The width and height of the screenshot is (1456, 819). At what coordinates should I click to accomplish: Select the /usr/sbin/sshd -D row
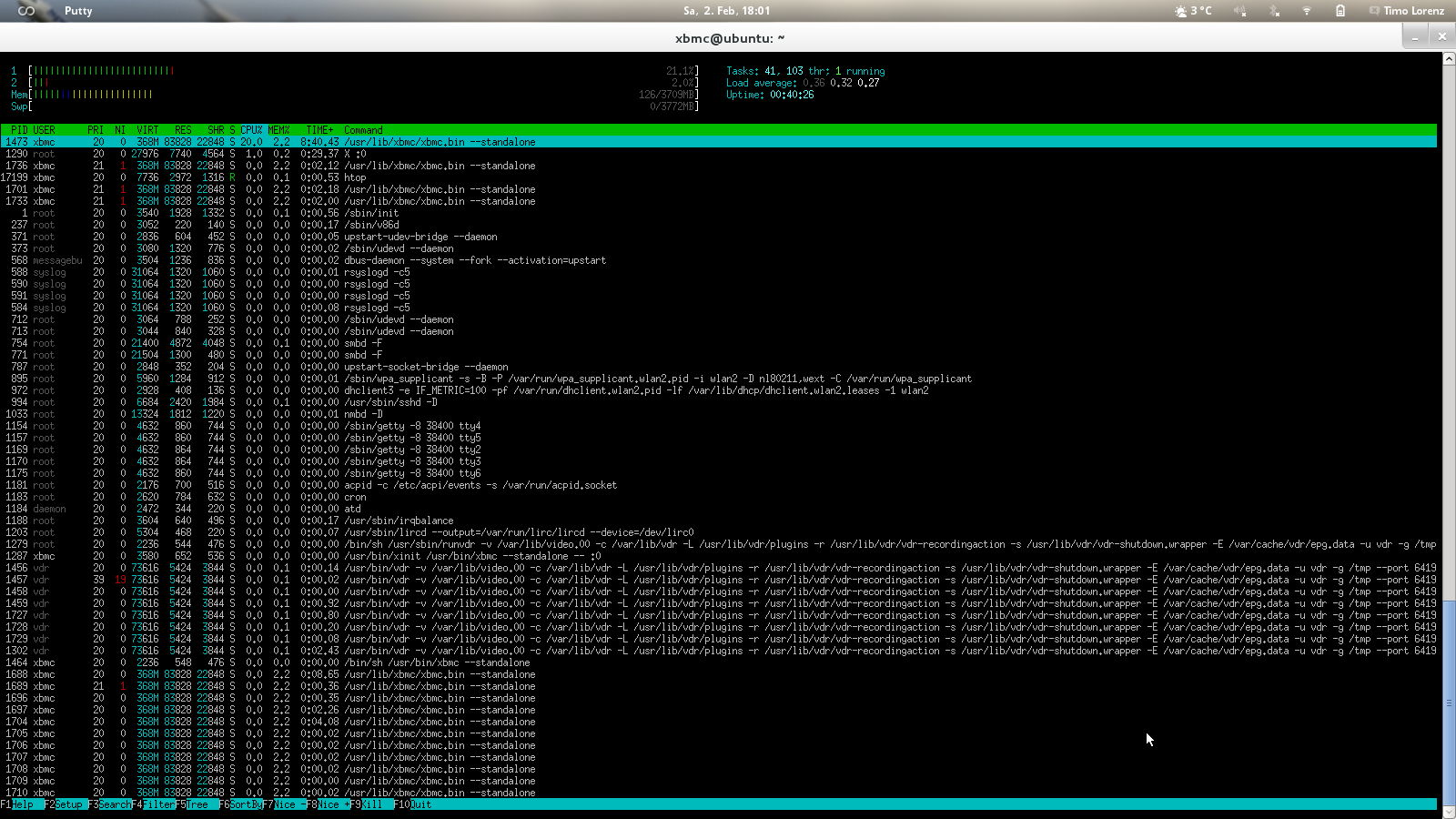719,402
